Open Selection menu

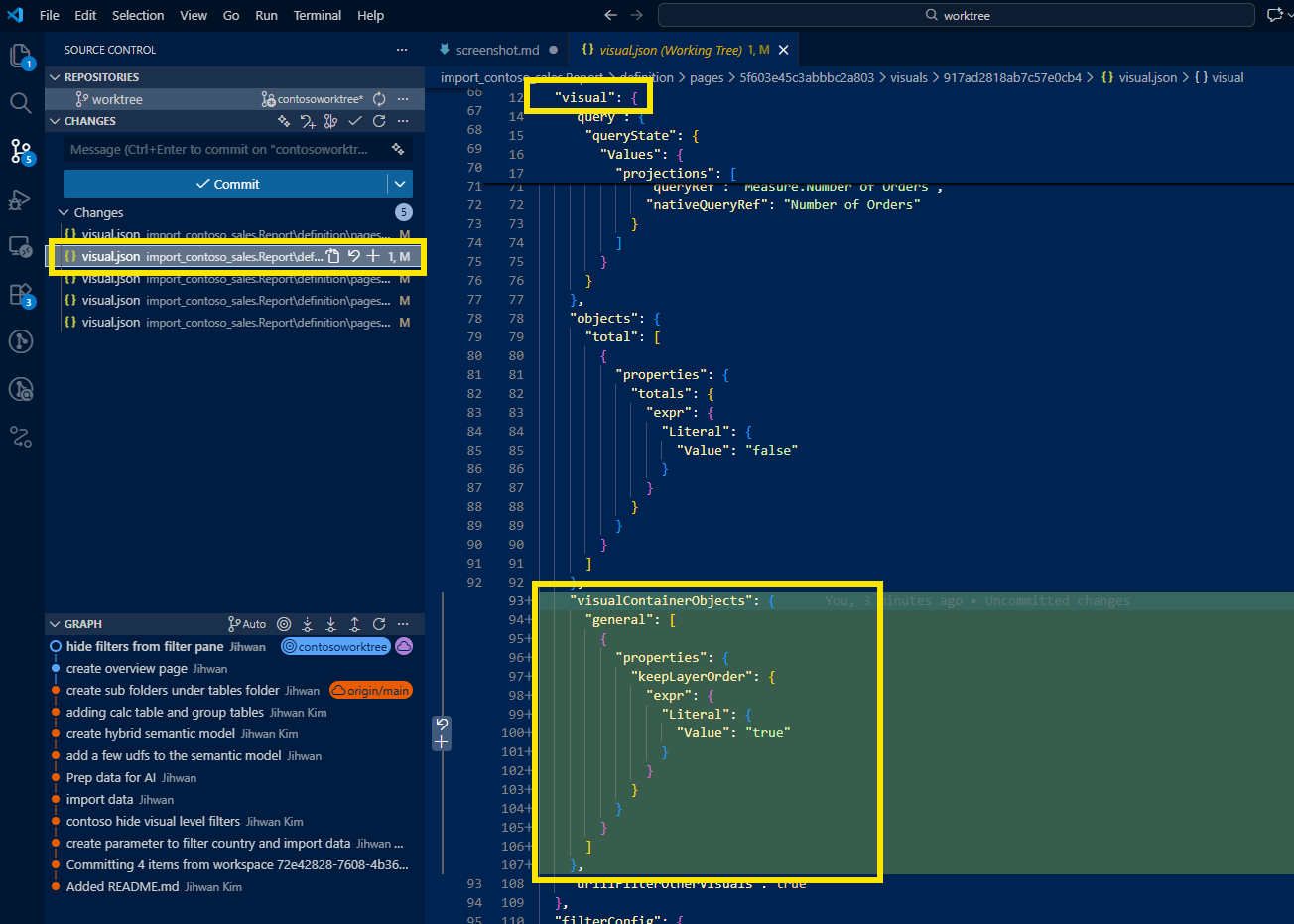point(138,15)
